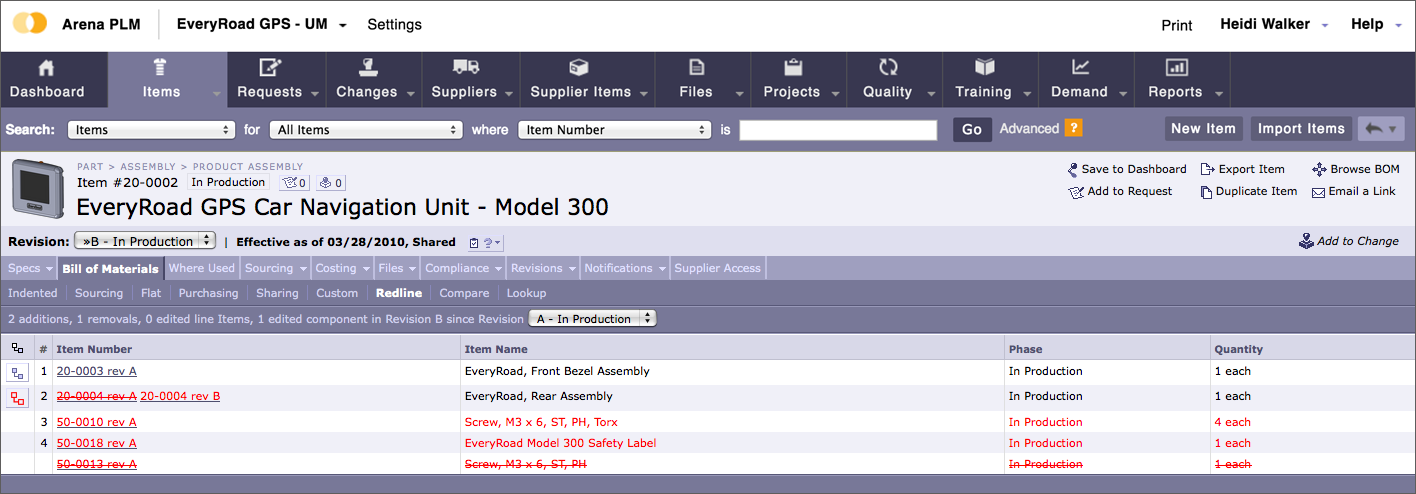Viewport: 1416px width, 494px height.
Task: Open the Heidi Walker user menu
Action: pyautogui.click(x=1274, y=24)
